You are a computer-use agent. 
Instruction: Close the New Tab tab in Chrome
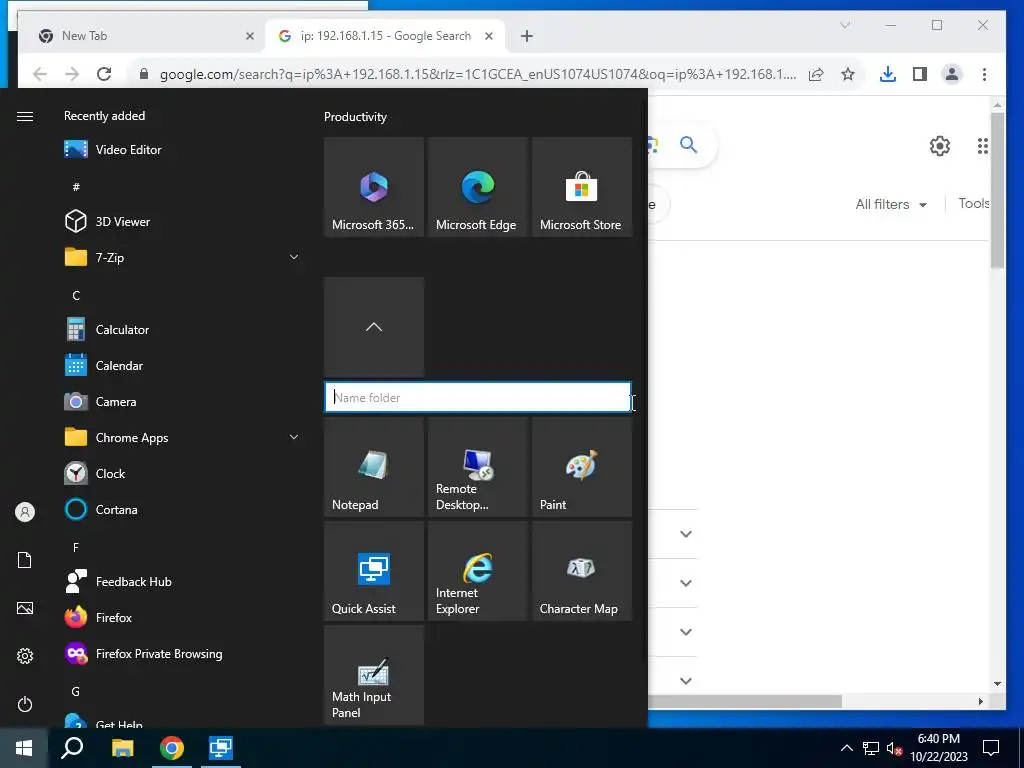(x=249, y=37)
